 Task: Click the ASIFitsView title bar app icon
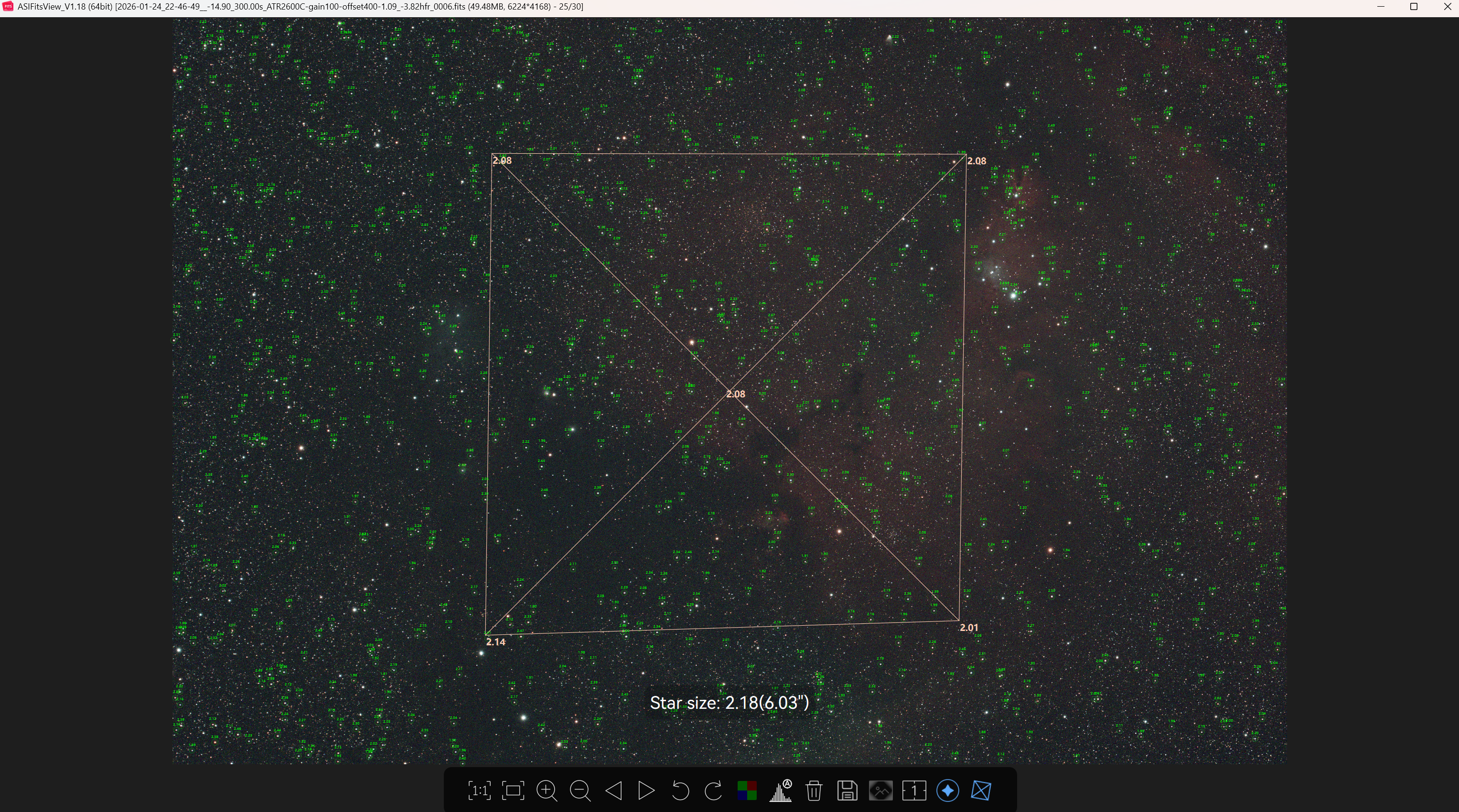(9, 6)
